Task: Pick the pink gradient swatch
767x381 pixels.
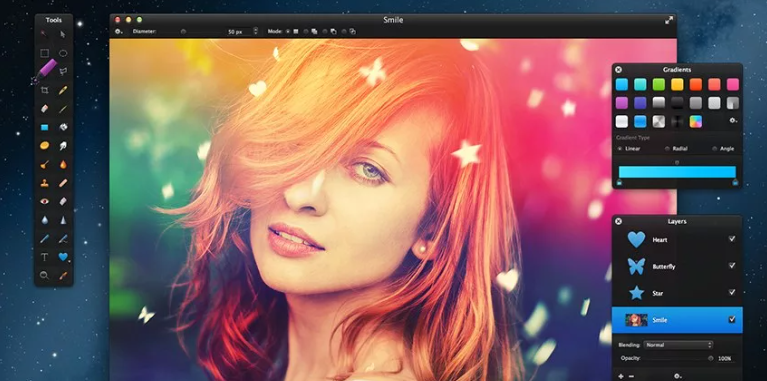Action: (732, 85)
